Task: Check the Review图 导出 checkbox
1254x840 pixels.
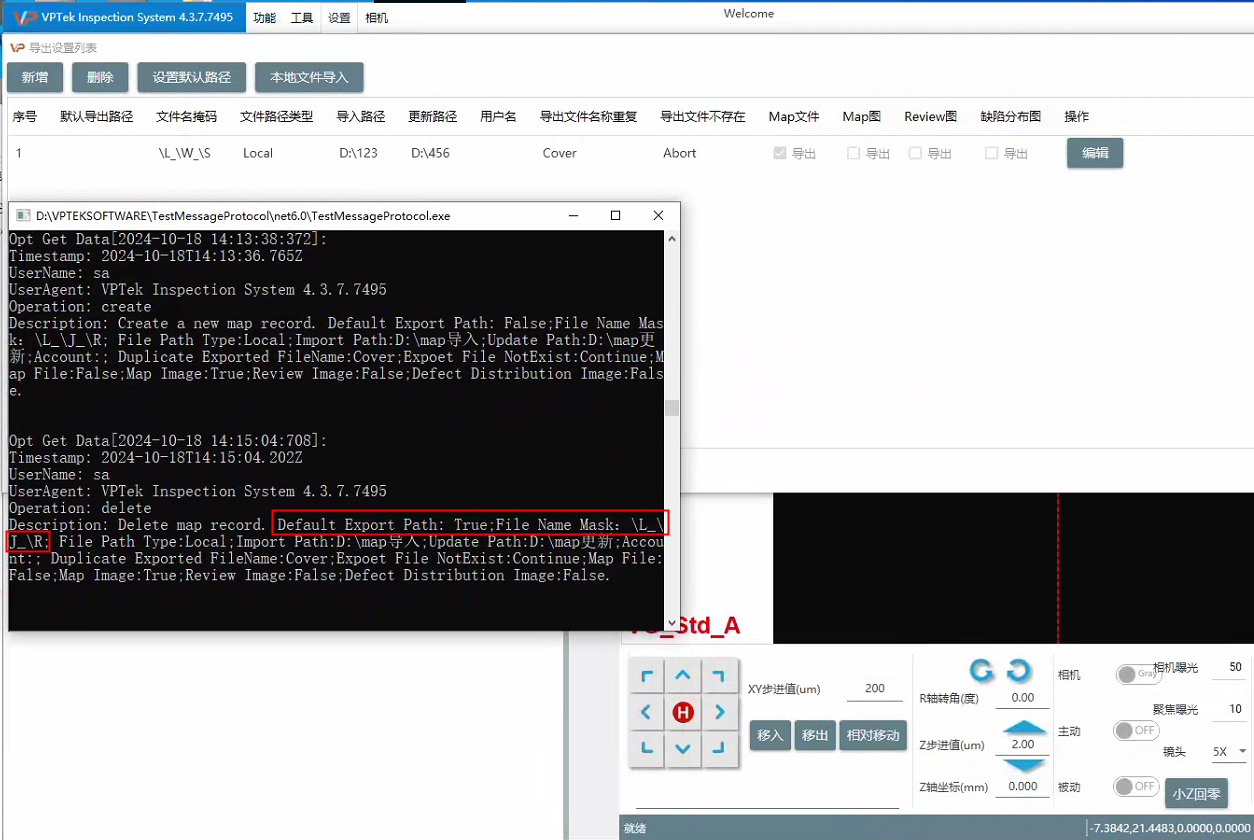Action: [x=915, y=153]
